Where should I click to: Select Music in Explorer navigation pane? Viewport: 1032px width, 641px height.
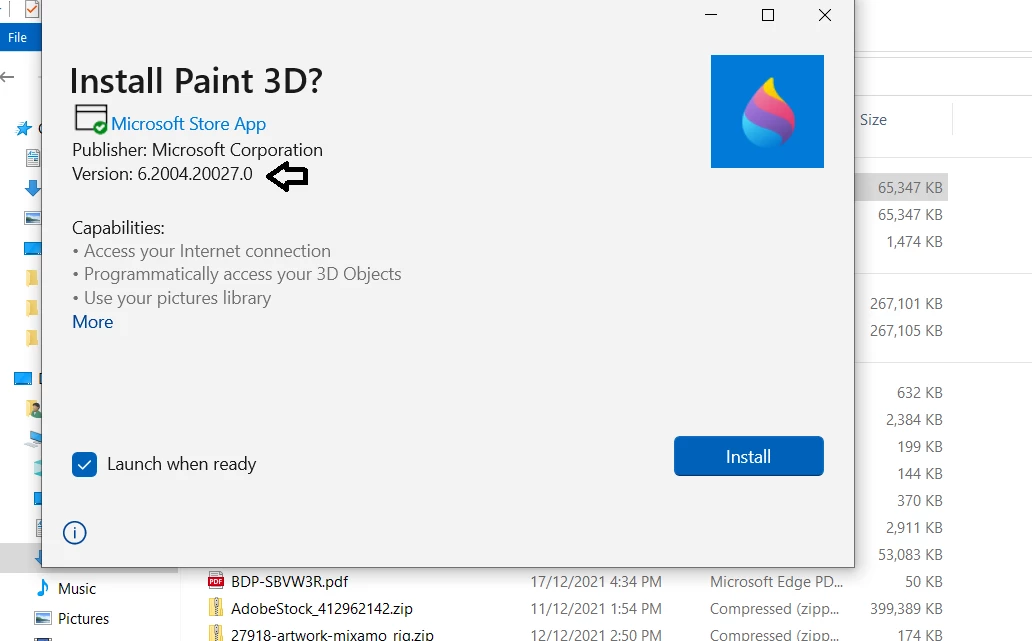76,588
